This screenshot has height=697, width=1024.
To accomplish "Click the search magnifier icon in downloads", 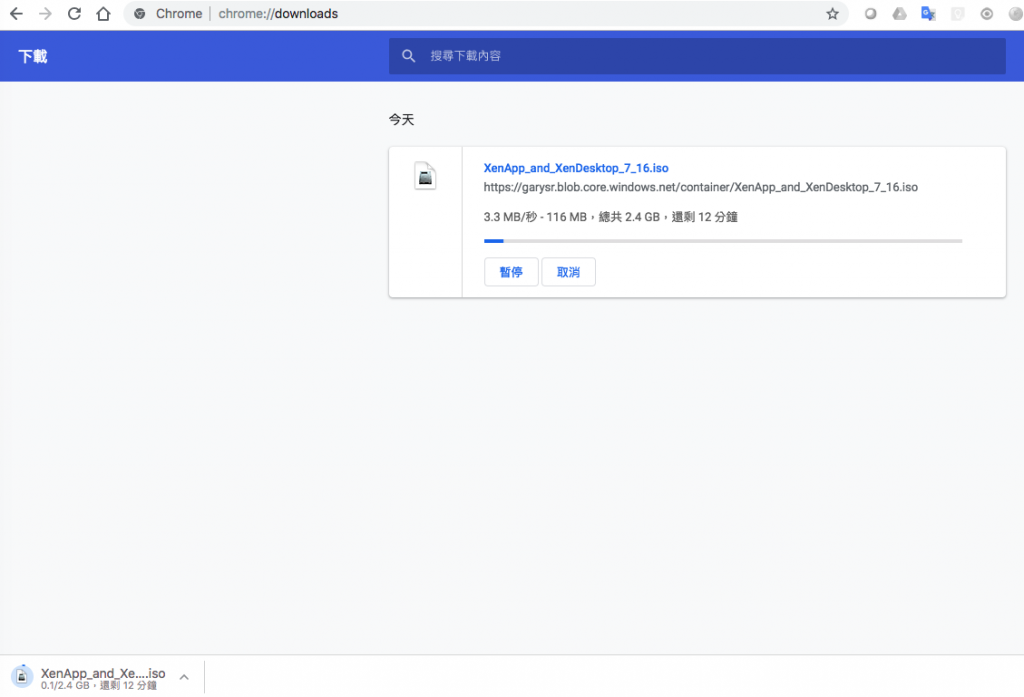I will click(x=409, y=56).
